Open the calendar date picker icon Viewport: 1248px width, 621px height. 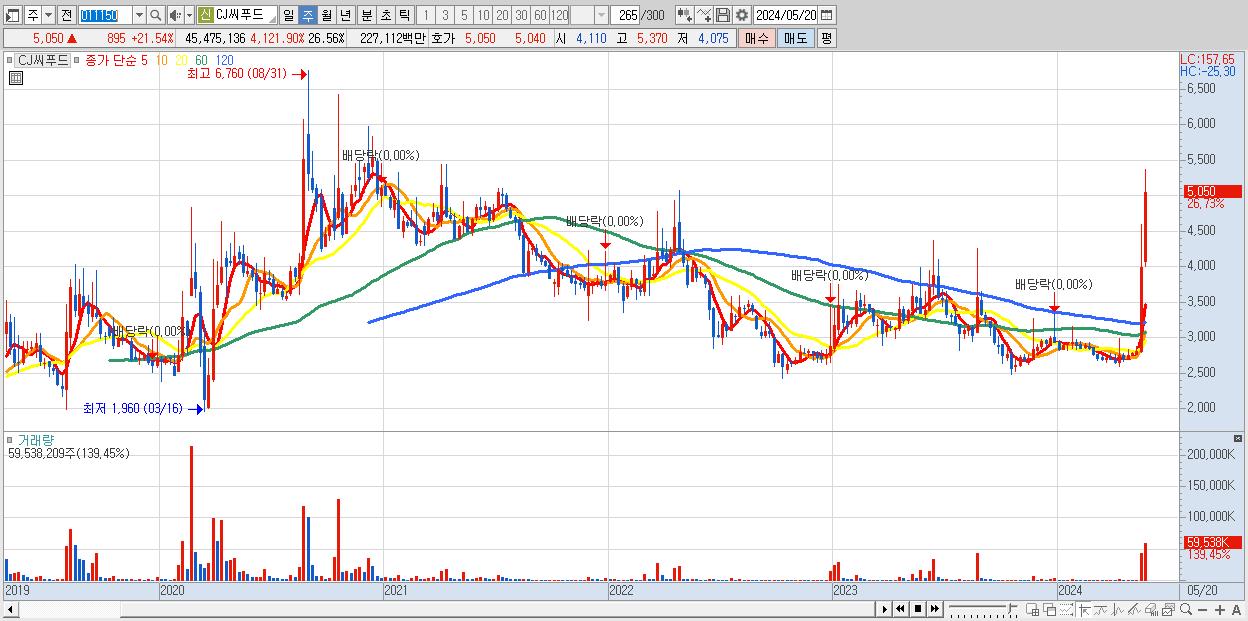tap(827, 15)
